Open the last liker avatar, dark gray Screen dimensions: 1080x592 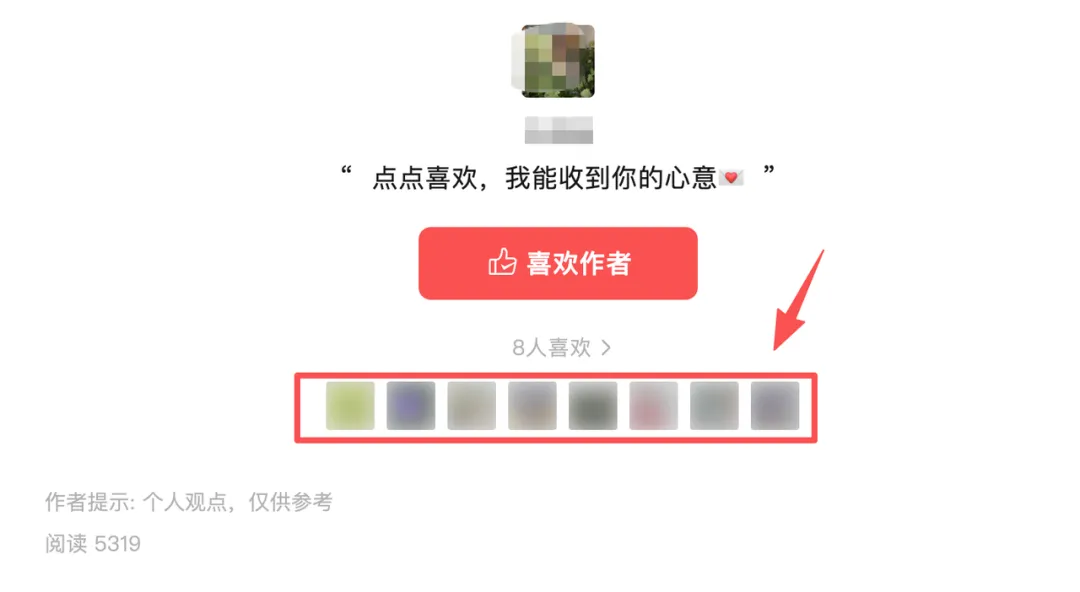click(775, 406)
